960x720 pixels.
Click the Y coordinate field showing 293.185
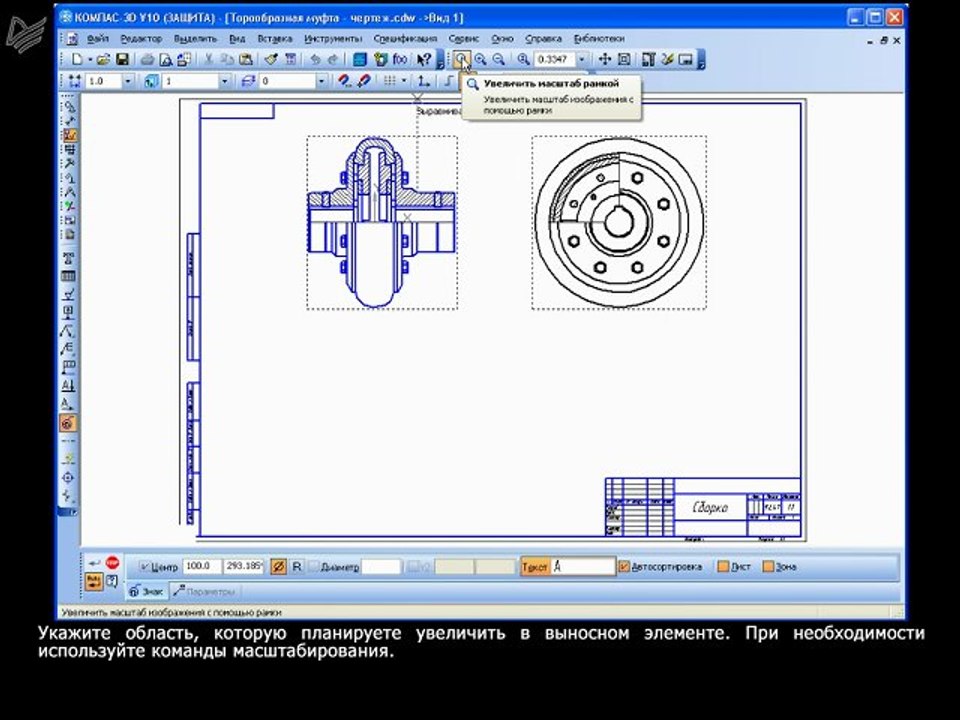click(244, 566)
